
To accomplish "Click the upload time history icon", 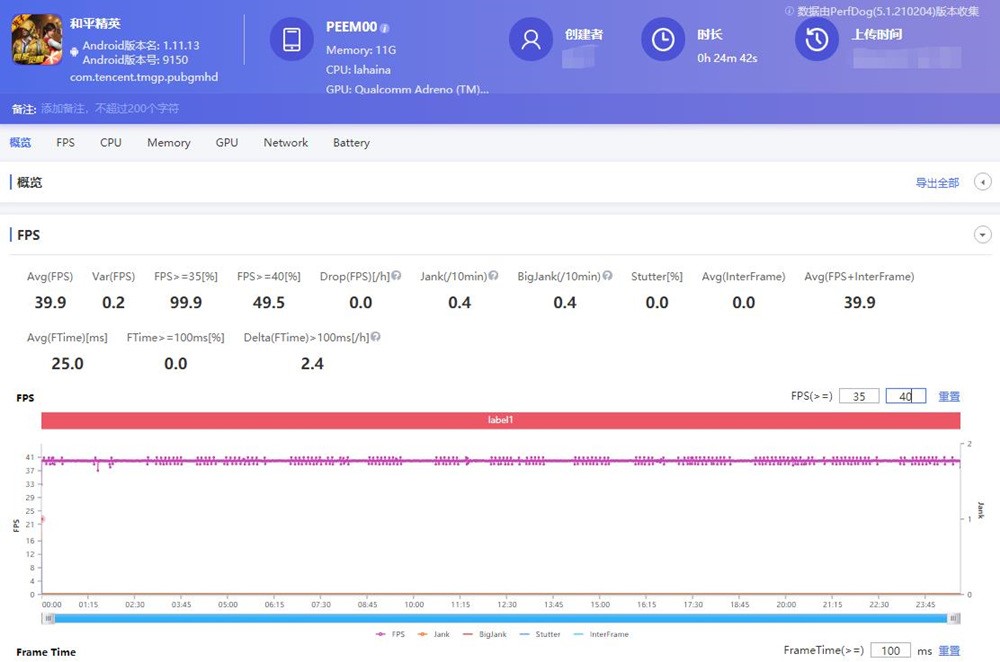I will (817, 40).
